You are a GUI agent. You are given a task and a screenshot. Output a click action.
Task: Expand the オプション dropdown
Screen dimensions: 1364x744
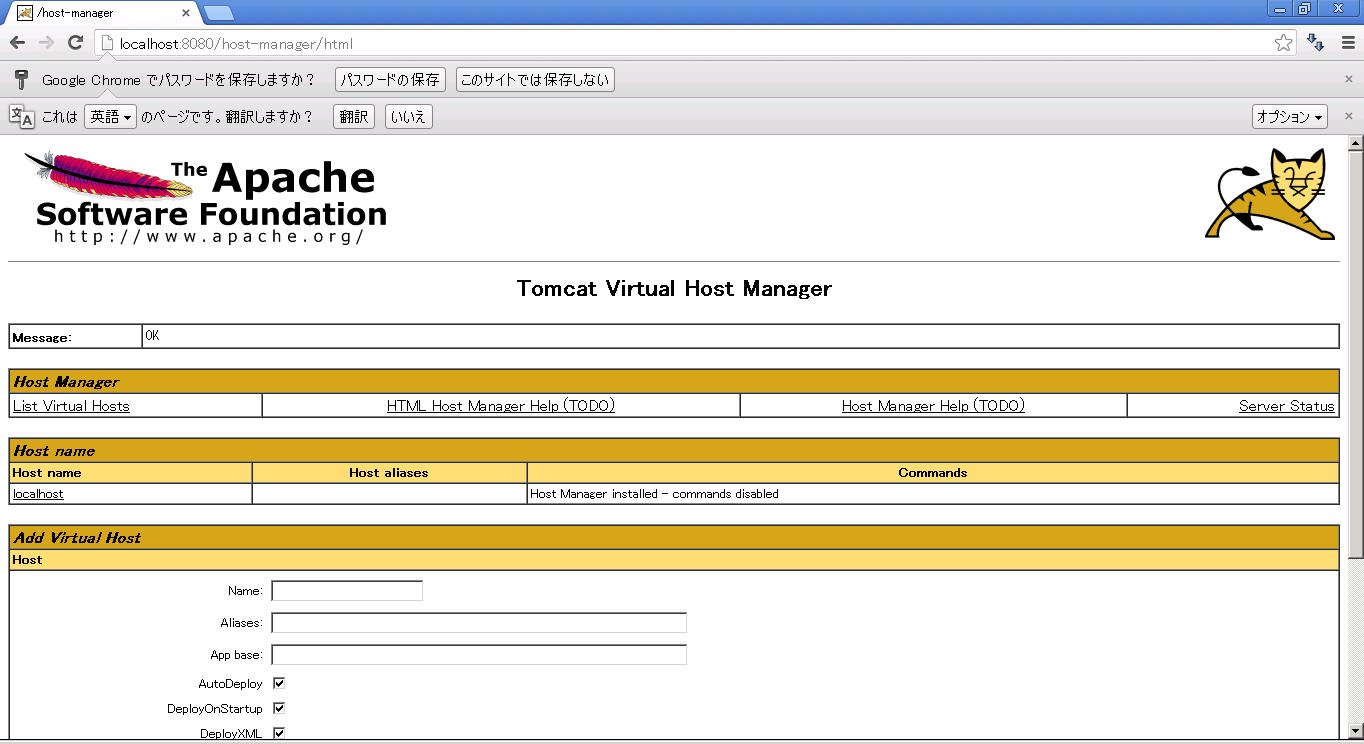[x=1289, y=117]
